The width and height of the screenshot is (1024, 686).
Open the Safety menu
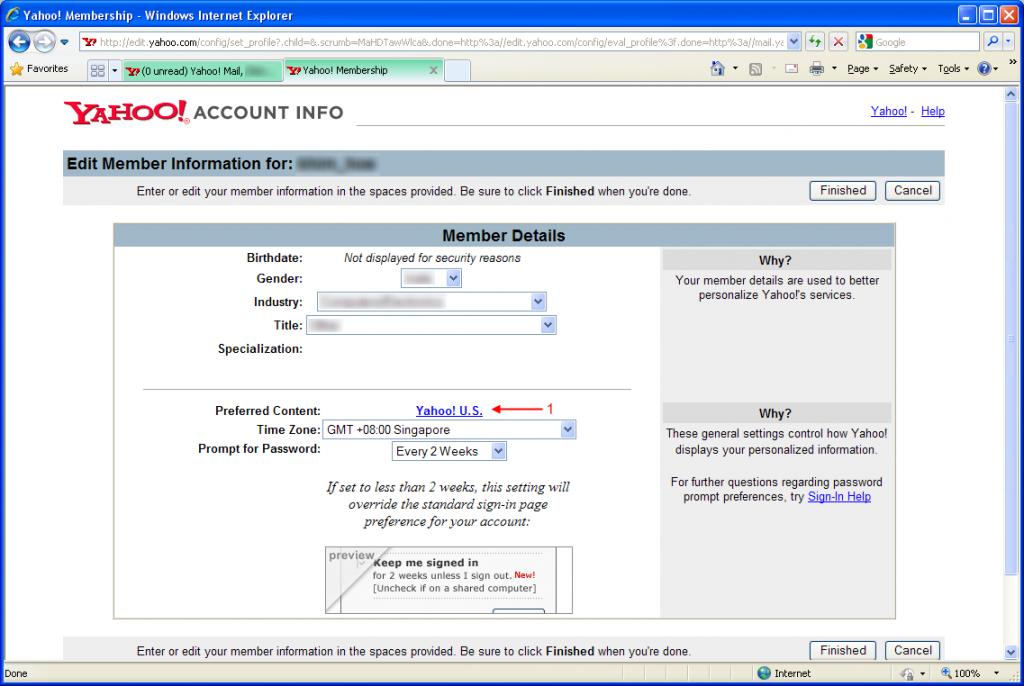coord(906,69)
